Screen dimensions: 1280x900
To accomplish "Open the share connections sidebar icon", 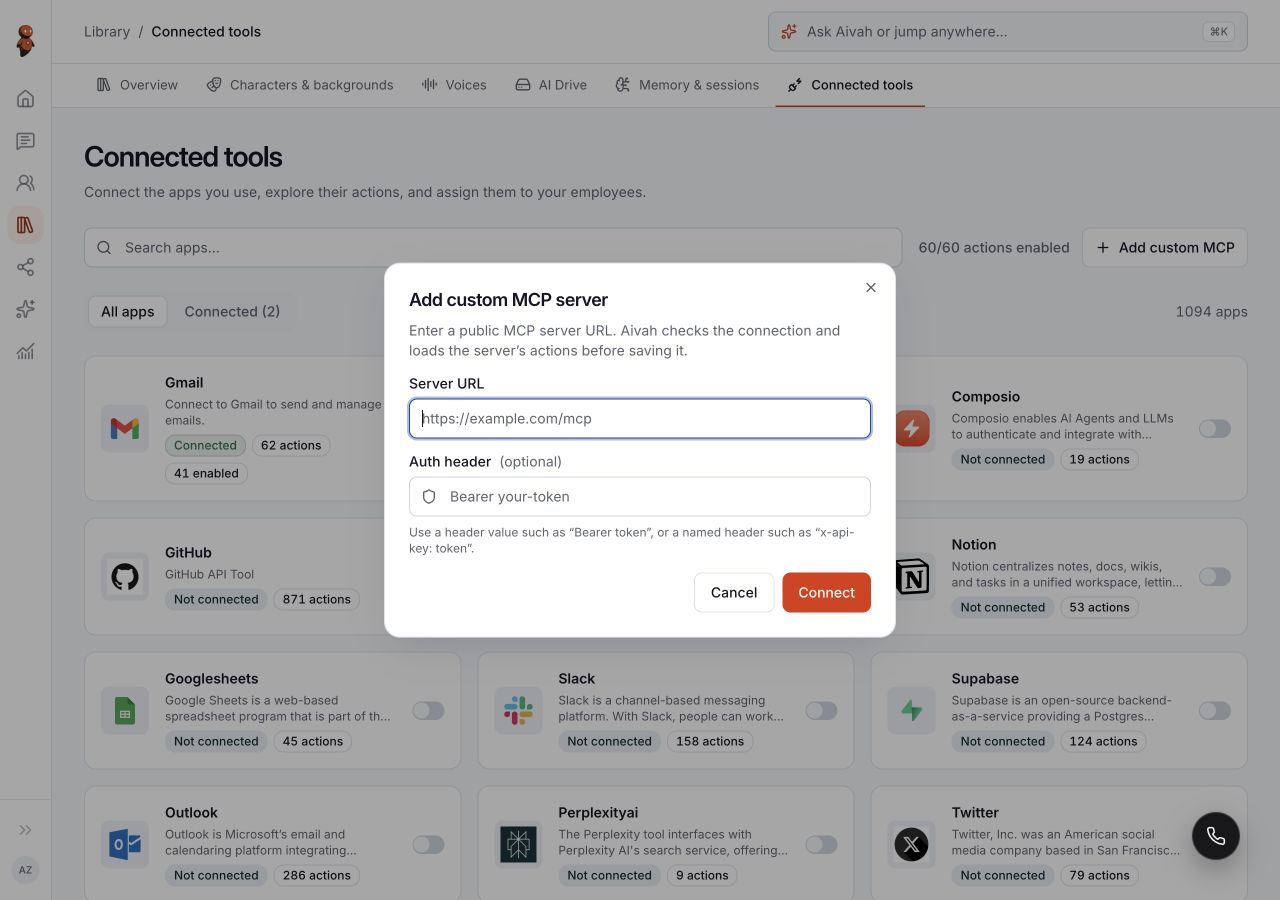I will 26,267.
